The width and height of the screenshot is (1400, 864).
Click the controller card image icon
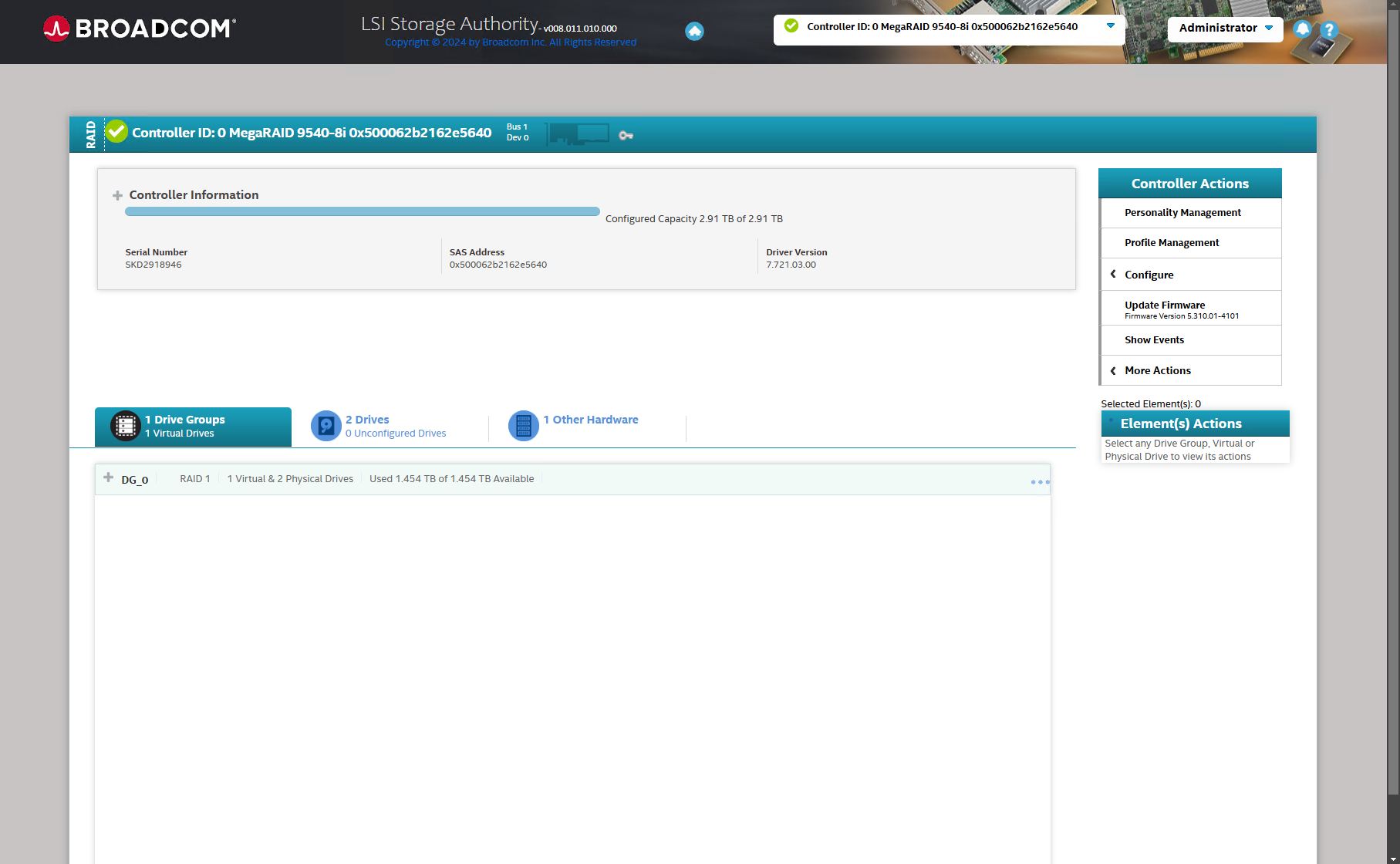[578, 134]
